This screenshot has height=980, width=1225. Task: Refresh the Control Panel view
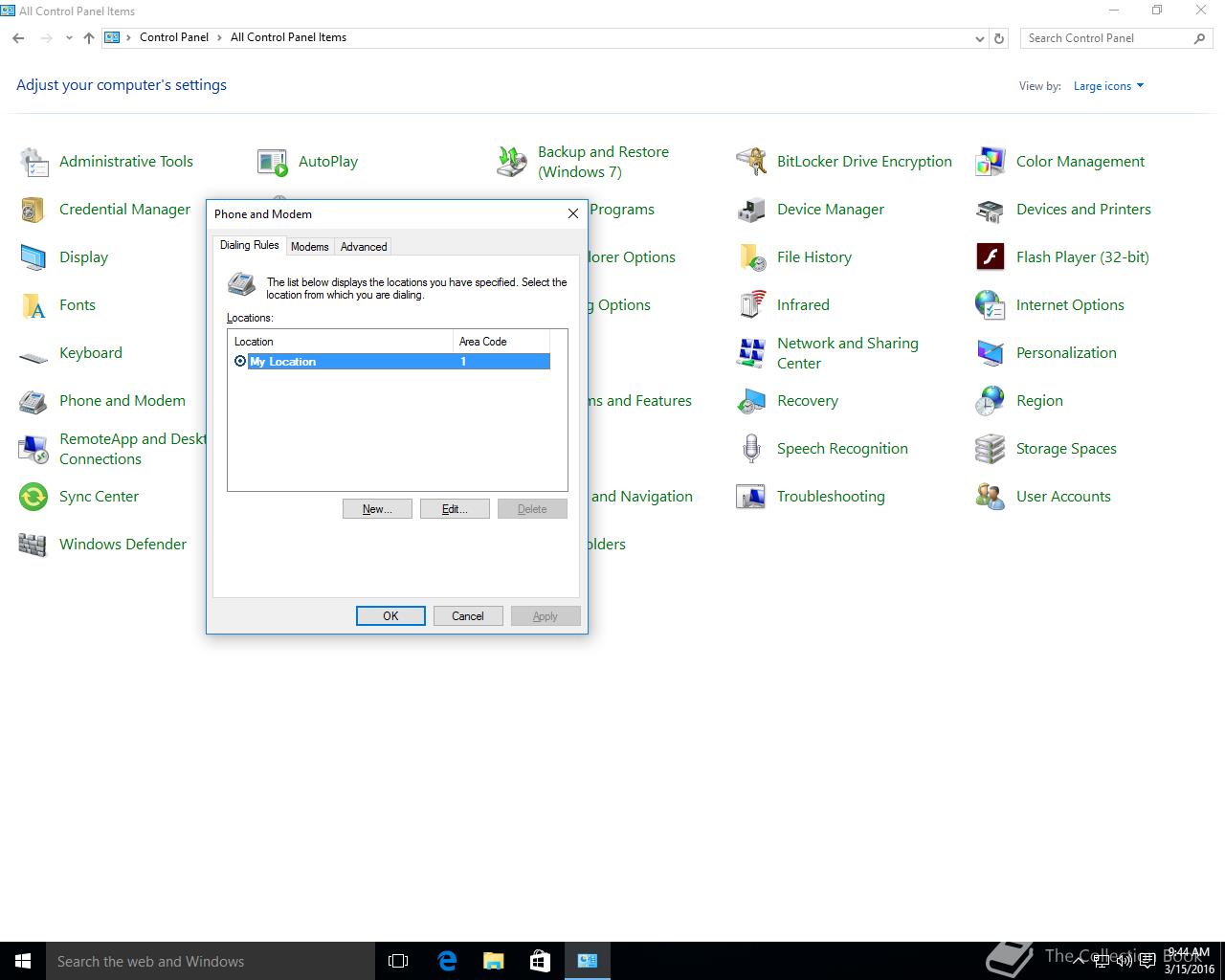tap(999, 38)
